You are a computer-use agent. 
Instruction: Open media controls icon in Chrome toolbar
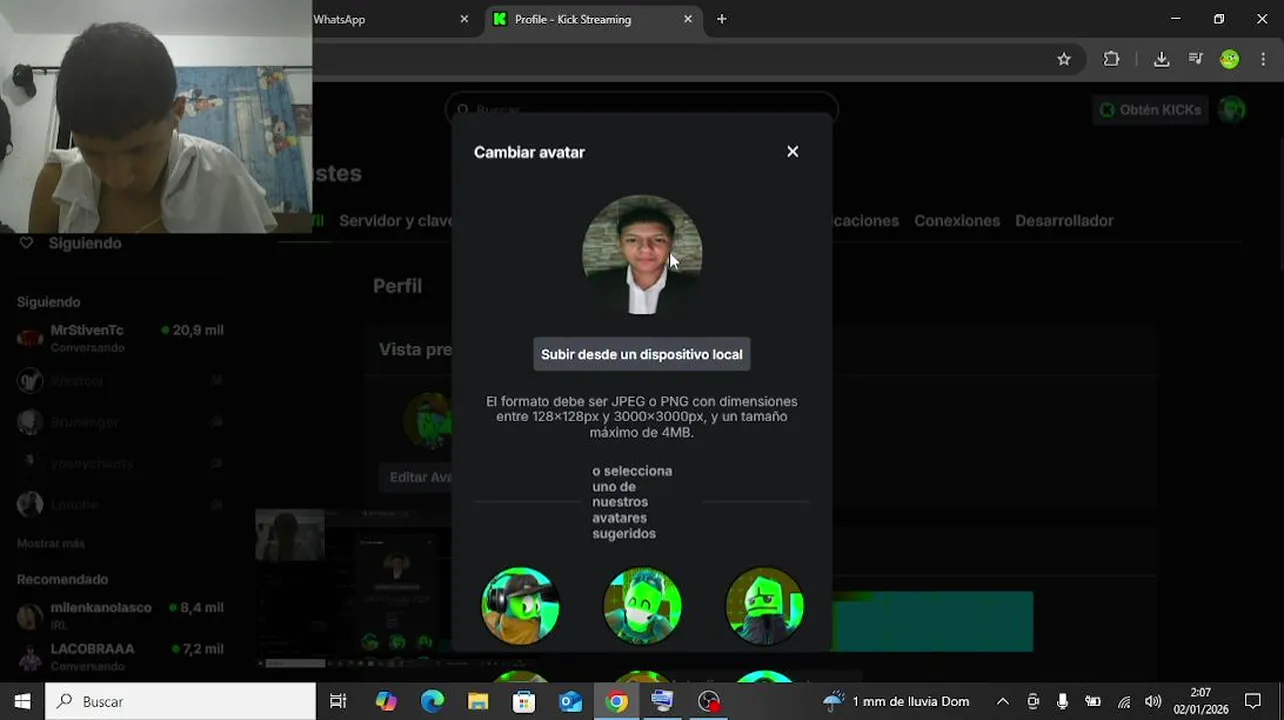(1195, 59)
